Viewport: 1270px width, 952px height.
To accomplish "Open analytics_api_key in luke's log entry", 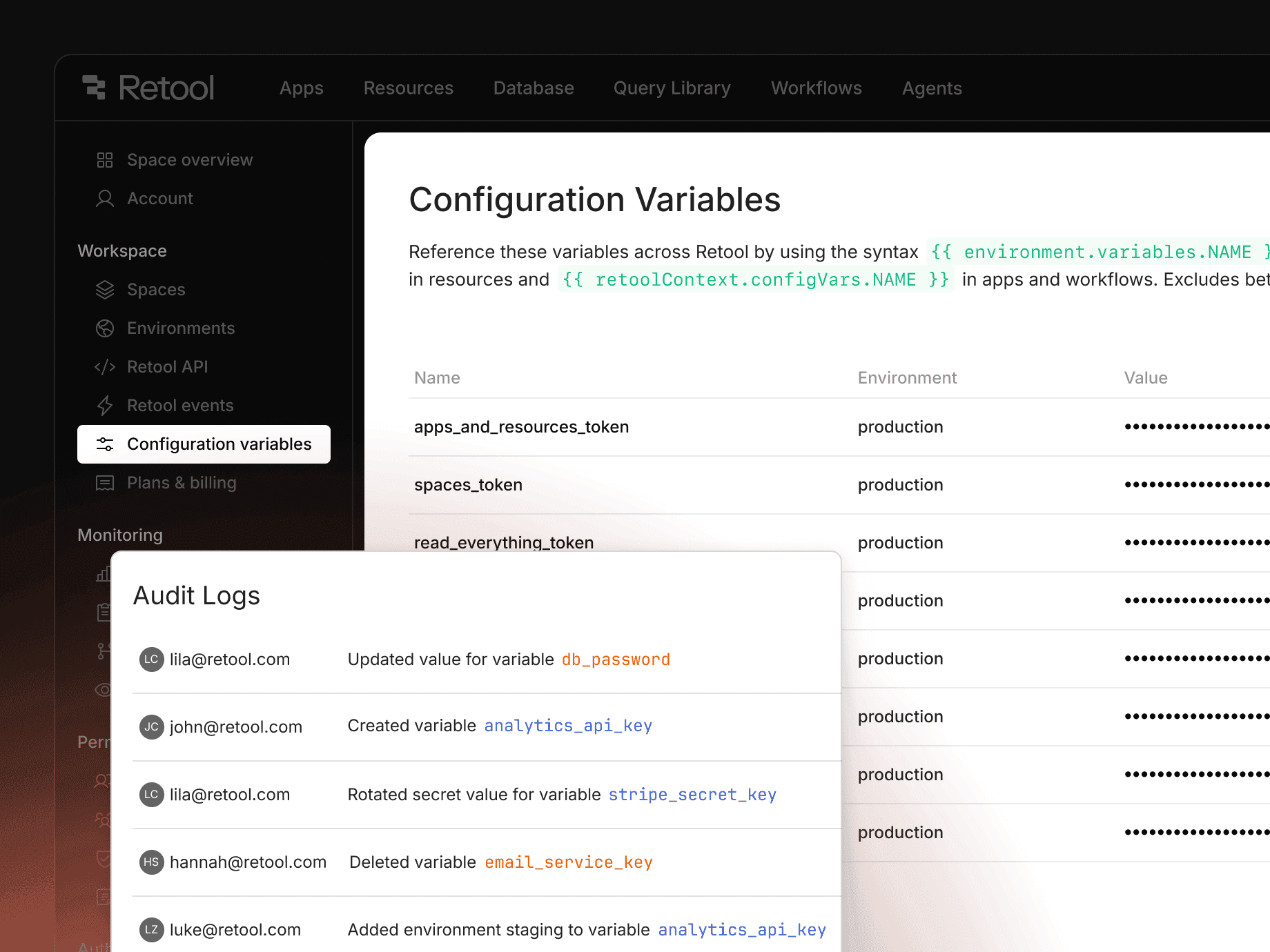I will click(x=742, y=930).
